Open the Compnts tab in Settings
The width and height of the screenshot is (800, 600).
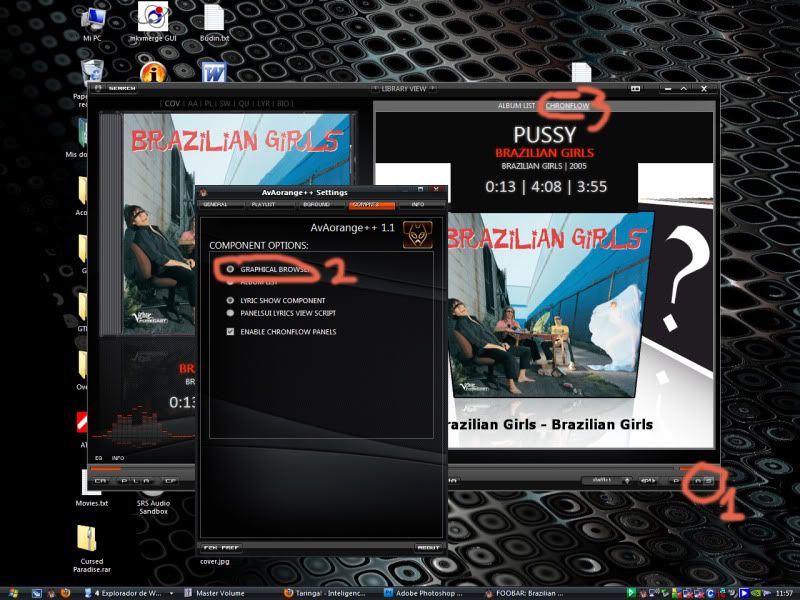(x=372, y=205)
